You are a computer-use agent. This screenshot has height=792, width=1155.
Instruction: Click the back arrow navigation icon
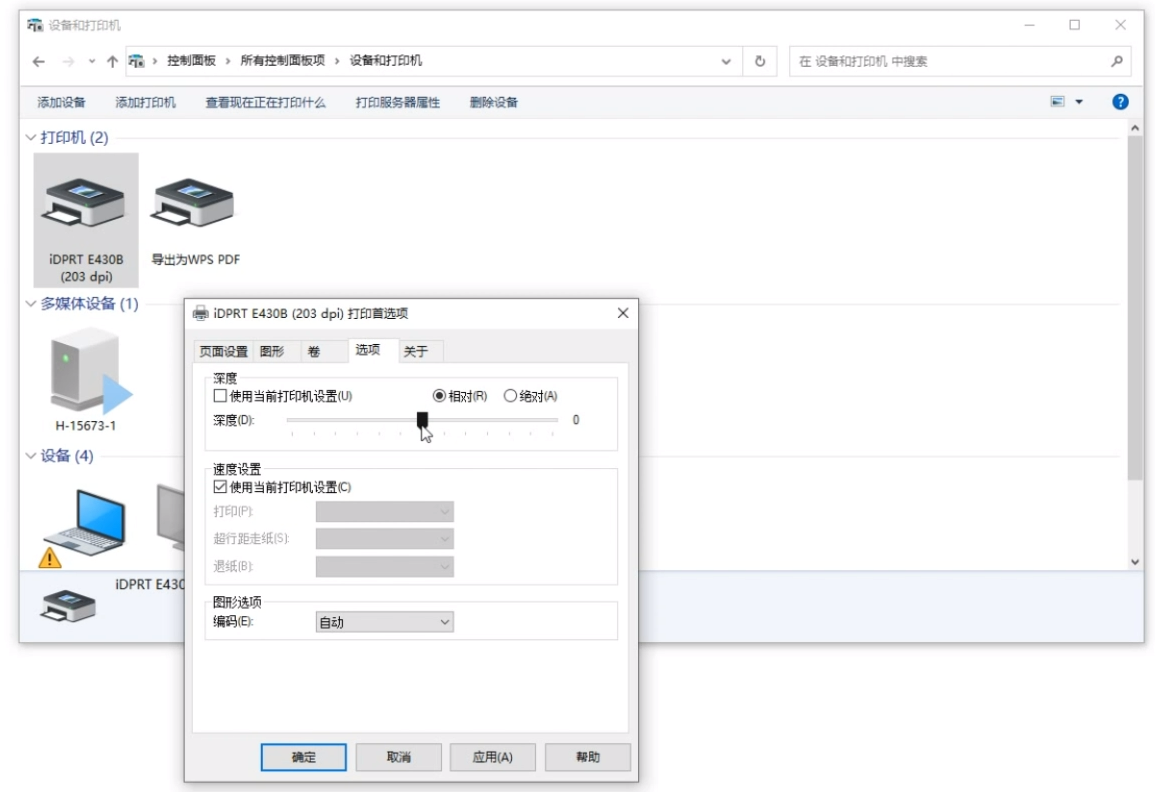pos(38,62)
